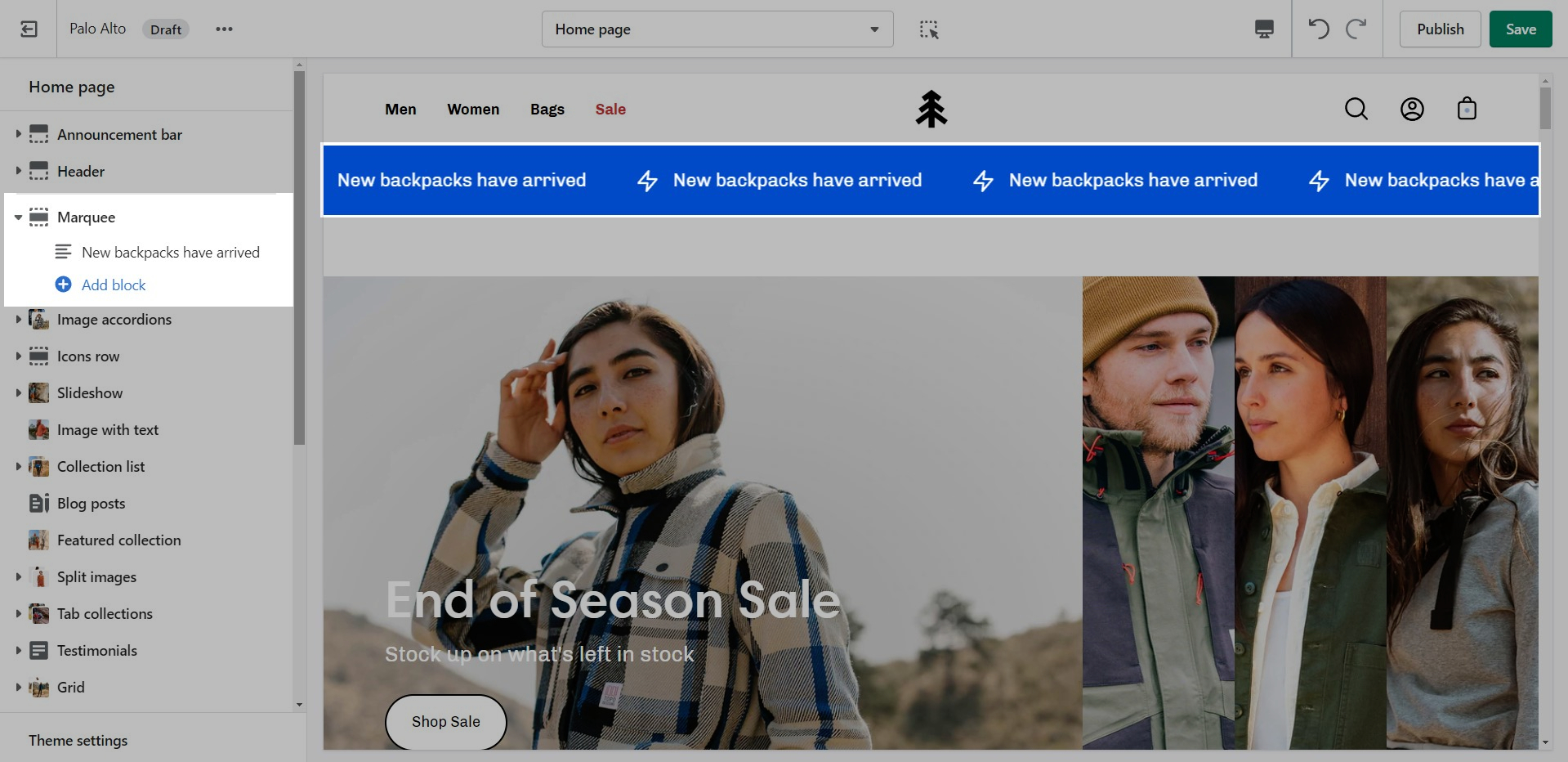The image size is (1568, 762).
Task: Open the Home page template dropdown
Action: (x=717, y=29)
